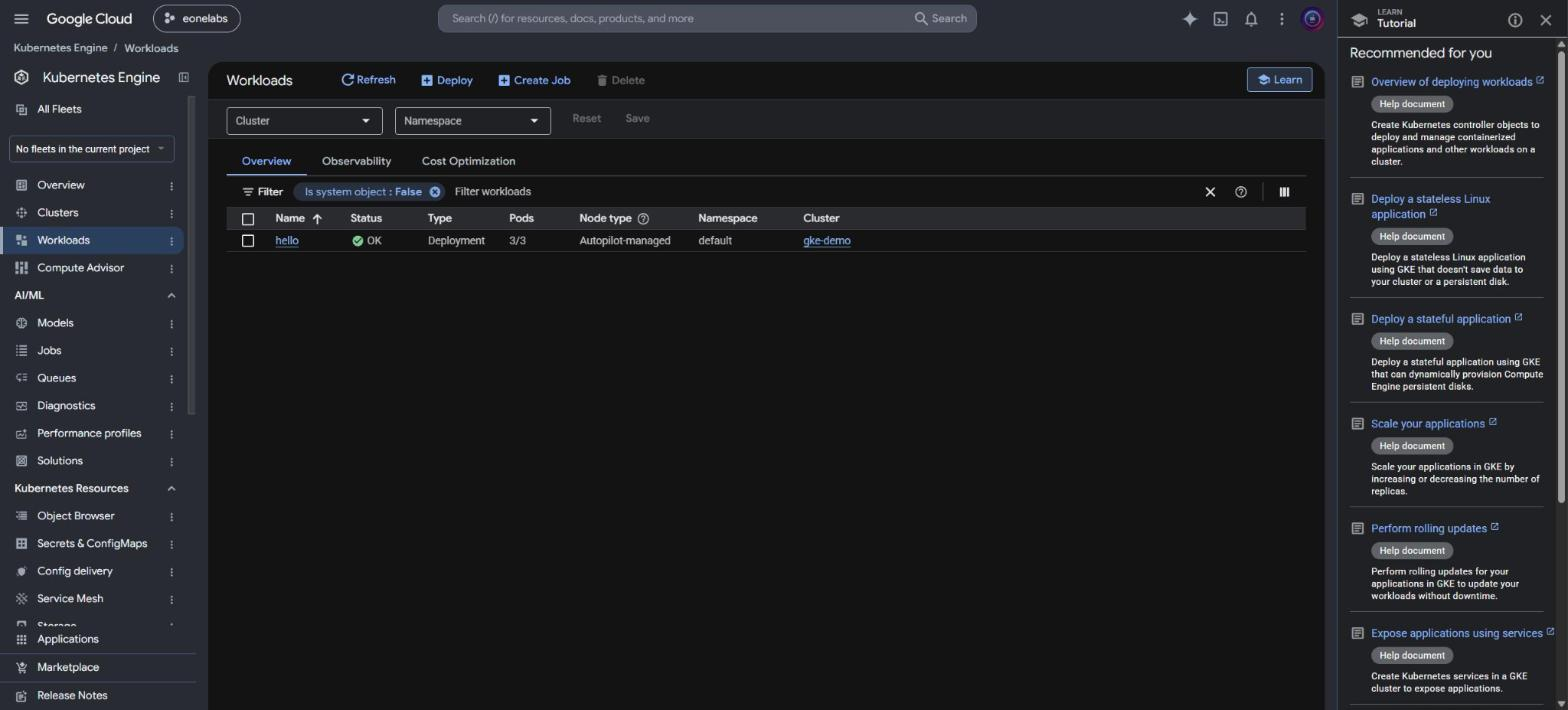Open Secrets & ConfigMaps sidebar item
This screenshot has height=710, width=1568.
[92, 544]
